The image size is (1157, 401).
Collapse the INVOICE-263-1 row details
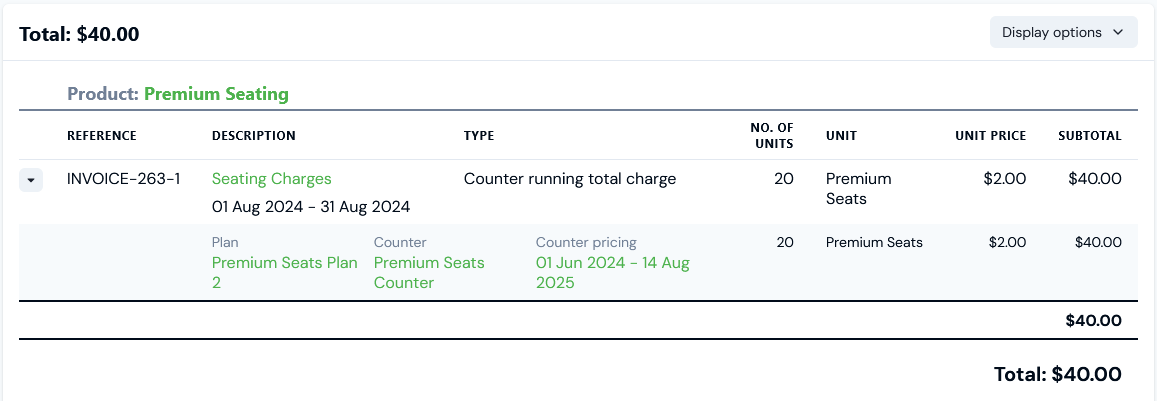31,180
